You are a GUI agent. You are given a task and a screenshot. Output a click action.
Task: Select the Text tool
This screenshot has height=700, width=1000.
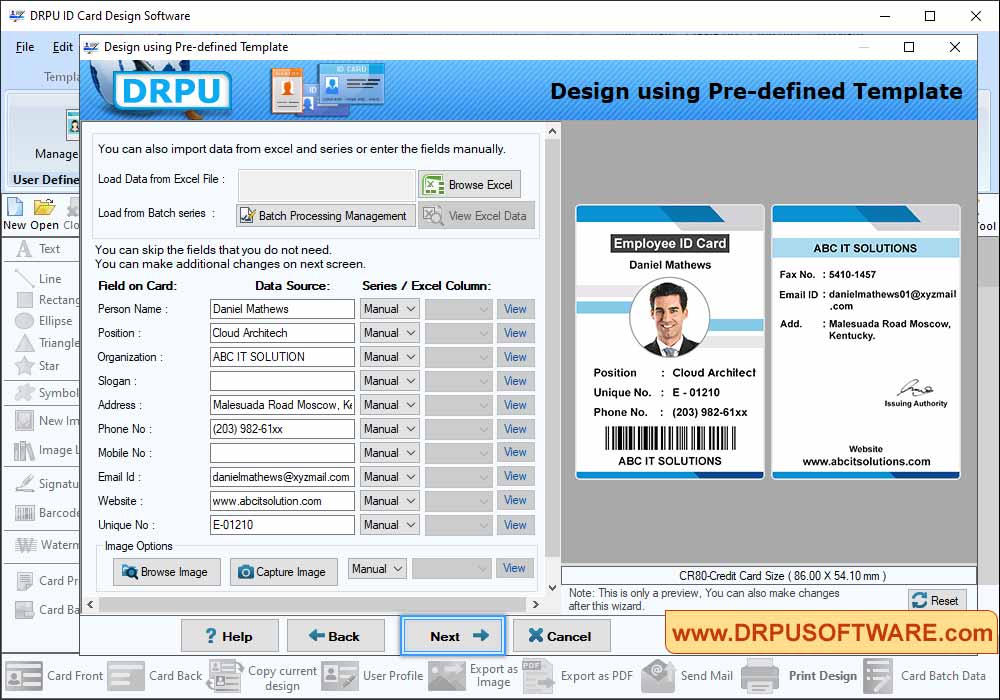pyautogui.click(x=40, y=249)
